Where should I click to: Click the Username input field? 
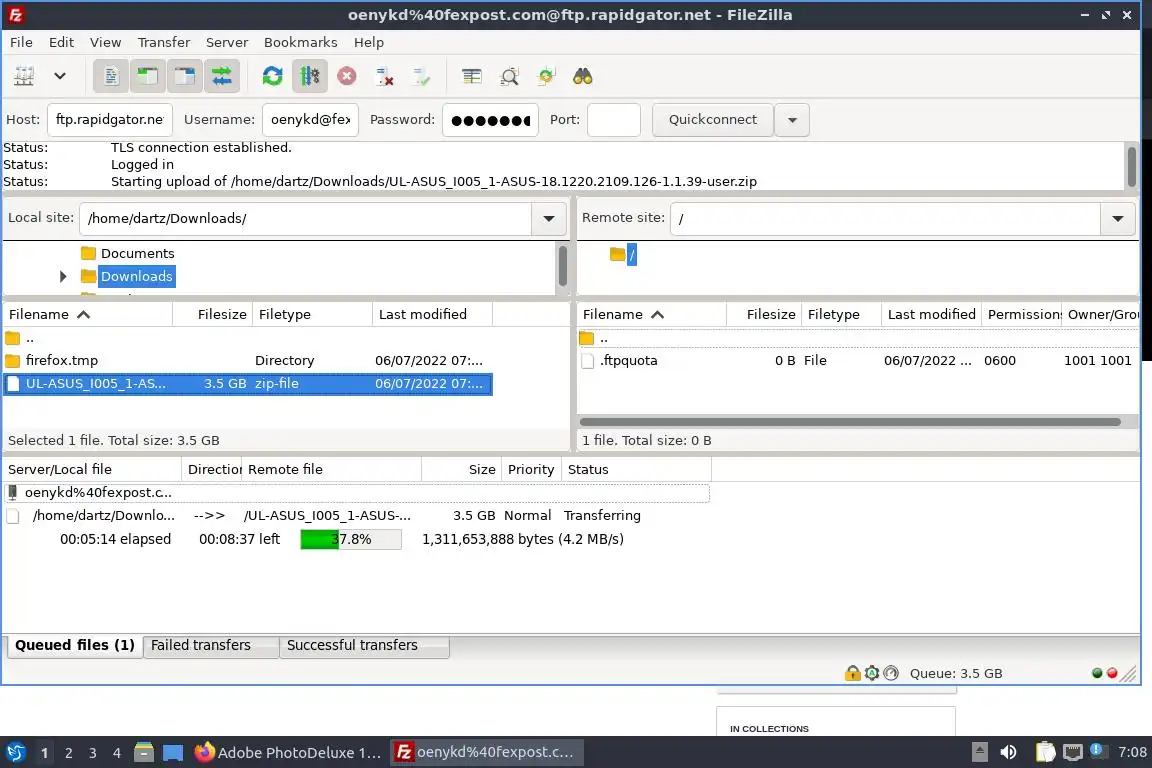click(310, 119)
